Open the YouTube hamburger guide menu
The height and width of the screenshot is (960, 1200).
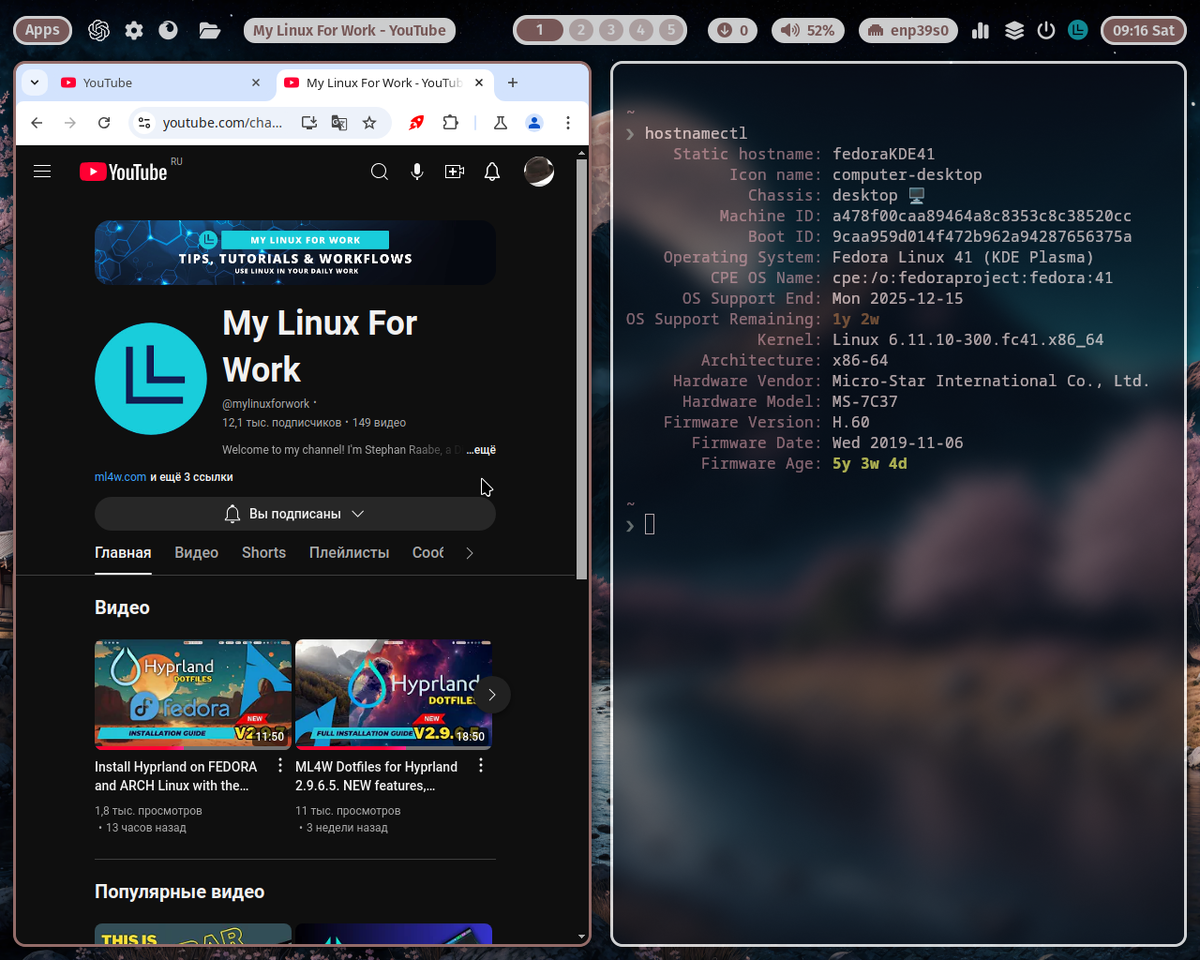[42, 172]
